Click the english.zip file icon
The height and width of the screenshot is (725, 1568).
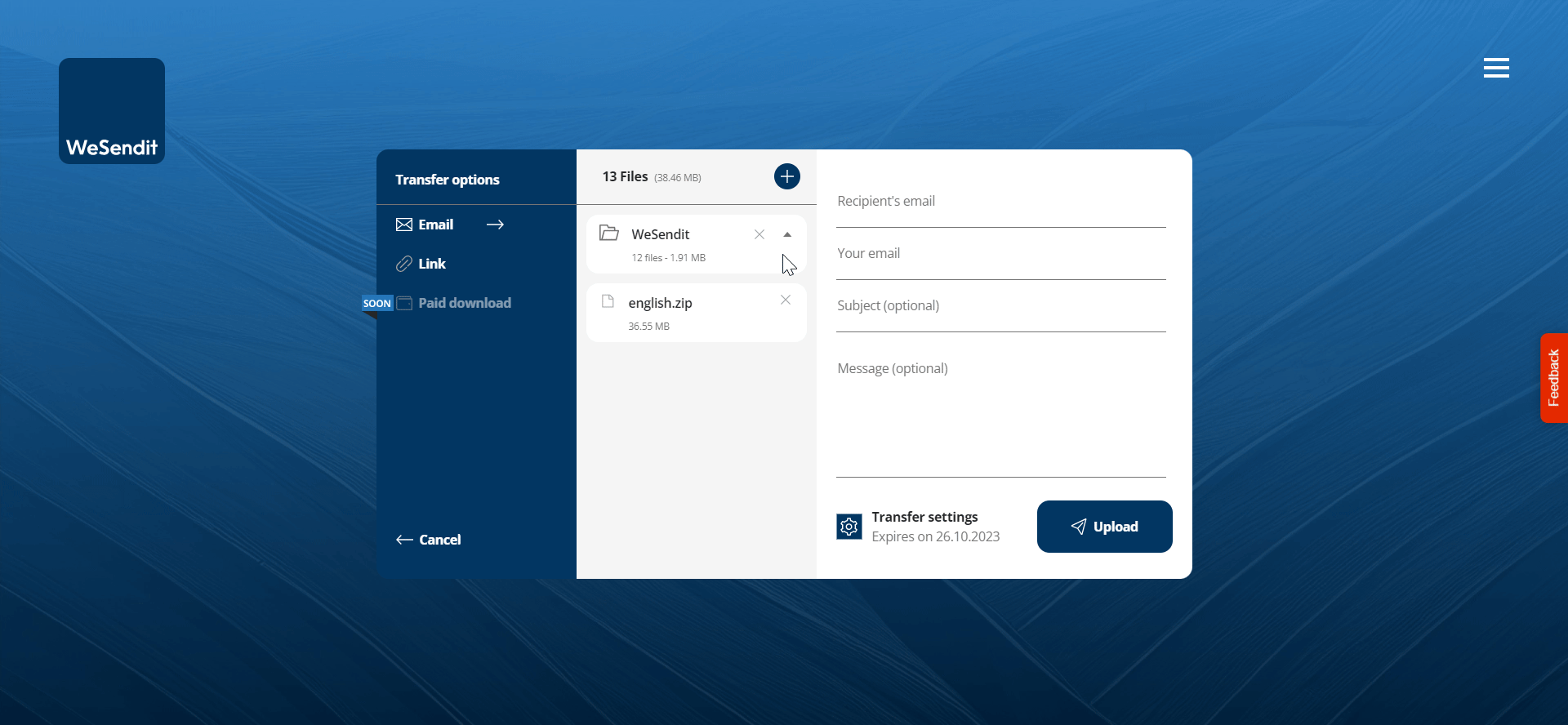click(608, 301)
